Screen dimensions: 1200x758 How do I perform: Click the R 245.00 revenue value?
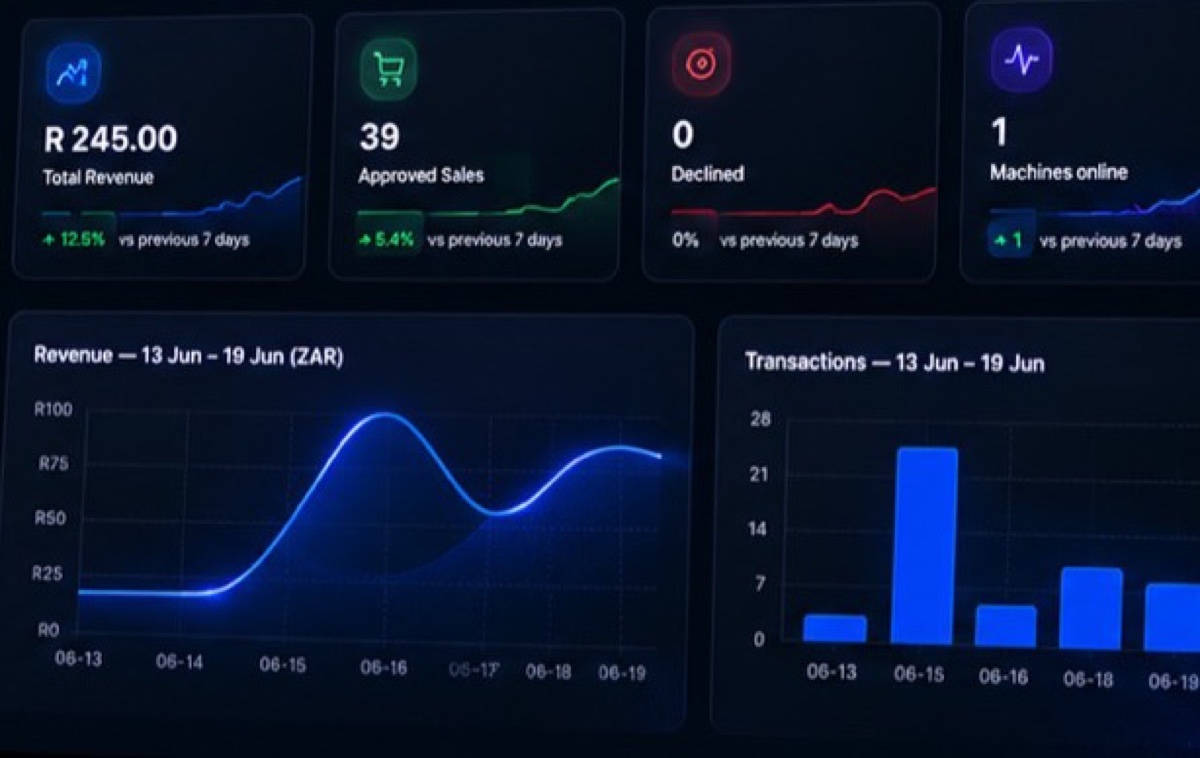(x=111, y=139)
